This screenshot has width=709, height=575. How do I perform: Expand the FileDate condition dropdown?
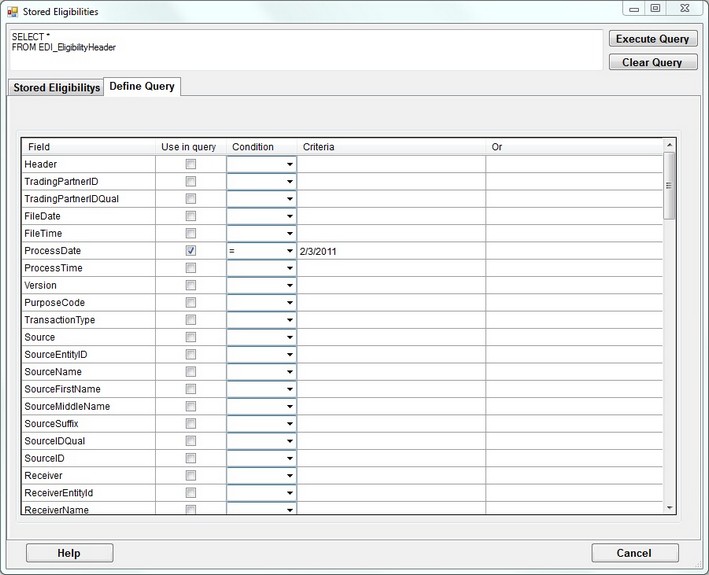pos(289,216)
